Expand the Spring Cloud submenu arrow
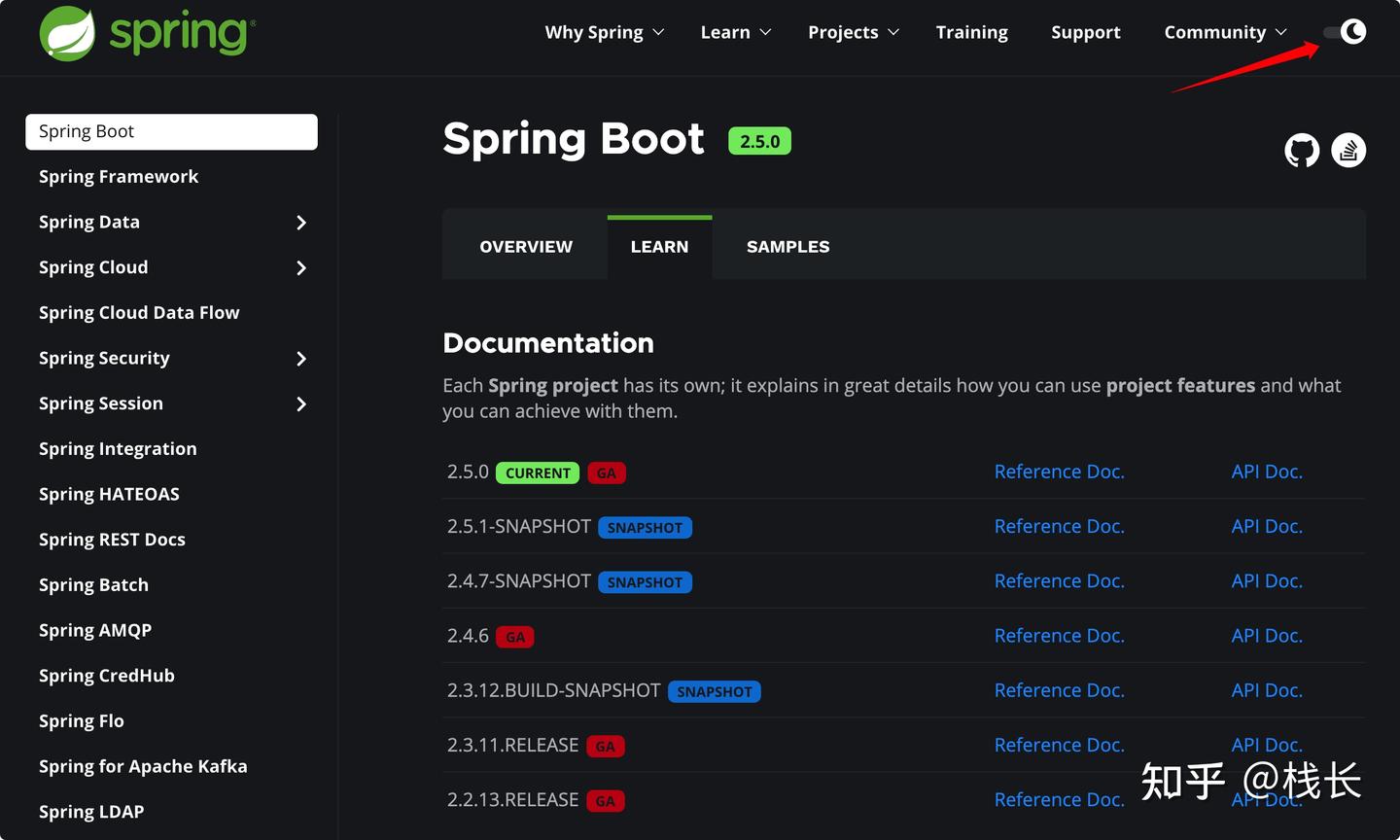Viewport: 1400px width, 840px height. click(301, 268)
